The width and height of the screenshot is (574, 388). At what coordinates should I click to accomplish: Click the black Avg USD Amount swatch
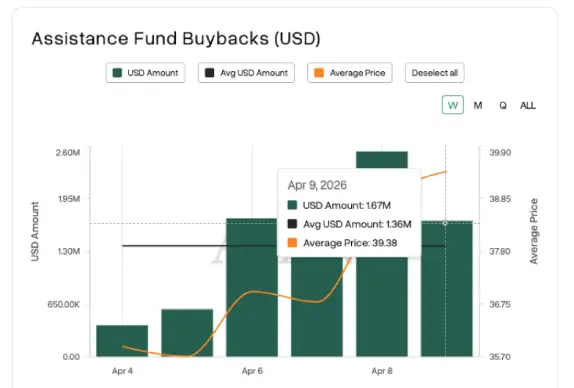point(209,73)
